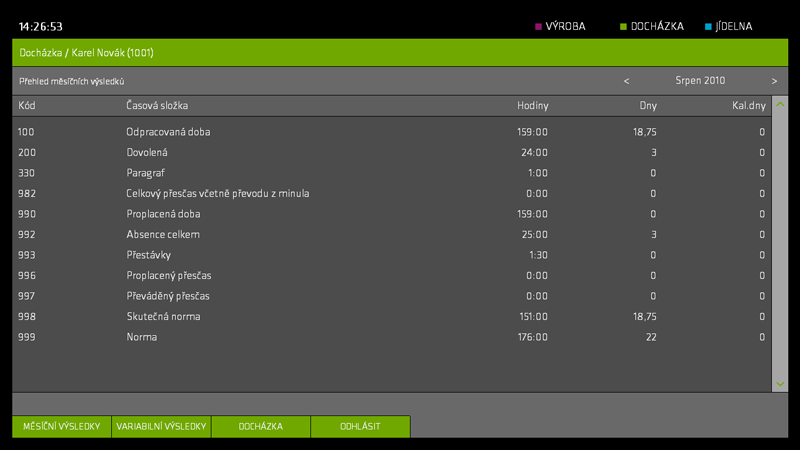Click the Kód column header
Image resolution: width=800 pixels, height=450 pixels.
[27, 106]
